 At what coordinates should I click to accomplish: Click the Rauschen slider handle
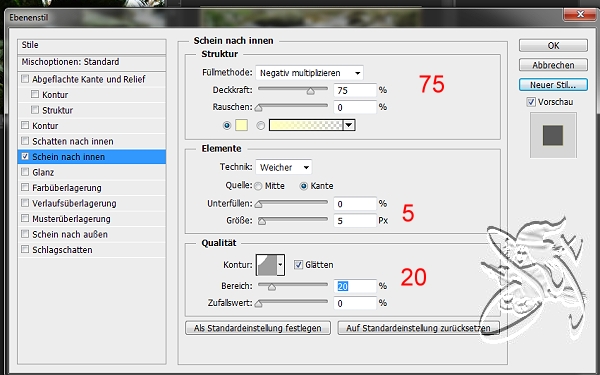click(259, 108)
